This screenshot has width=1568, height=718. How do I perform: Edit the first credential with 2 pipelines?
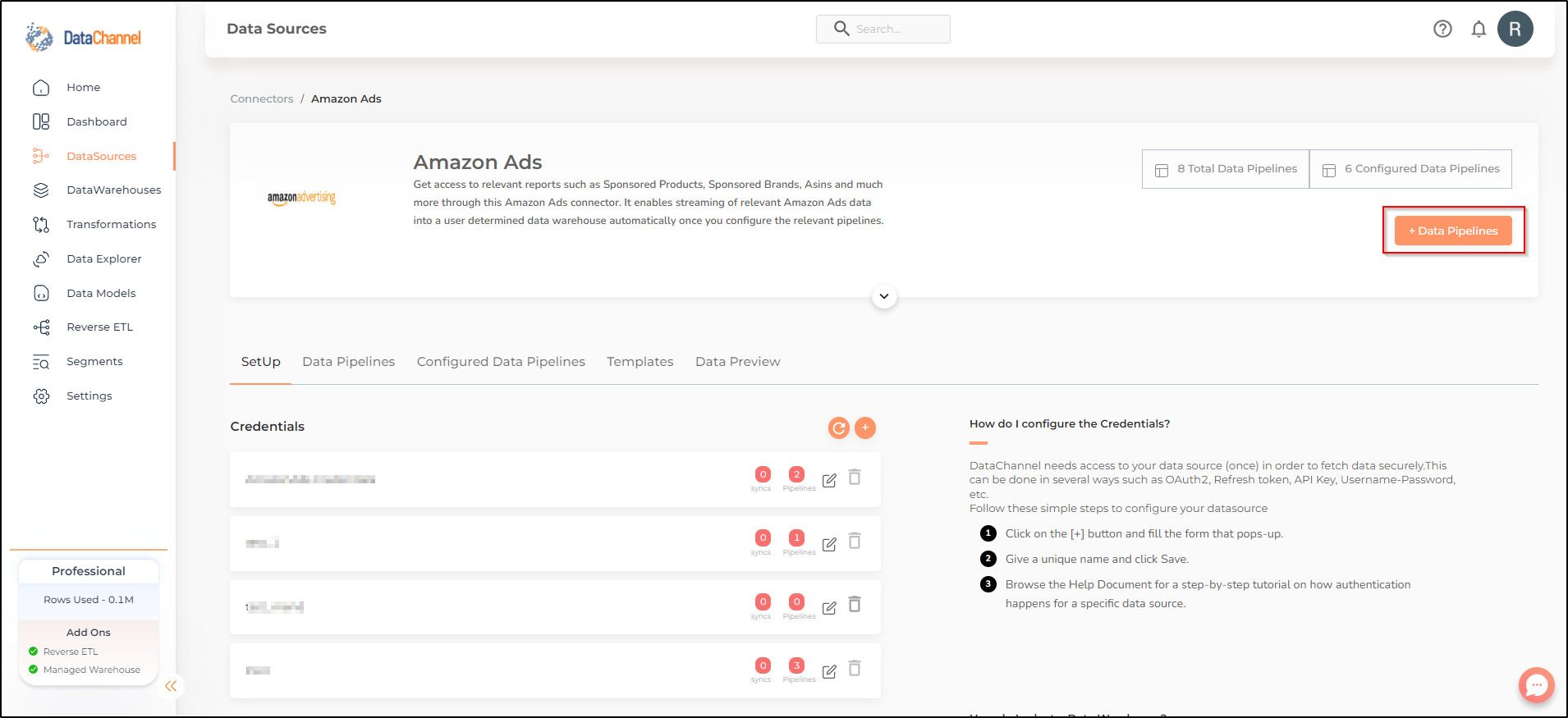829,480
